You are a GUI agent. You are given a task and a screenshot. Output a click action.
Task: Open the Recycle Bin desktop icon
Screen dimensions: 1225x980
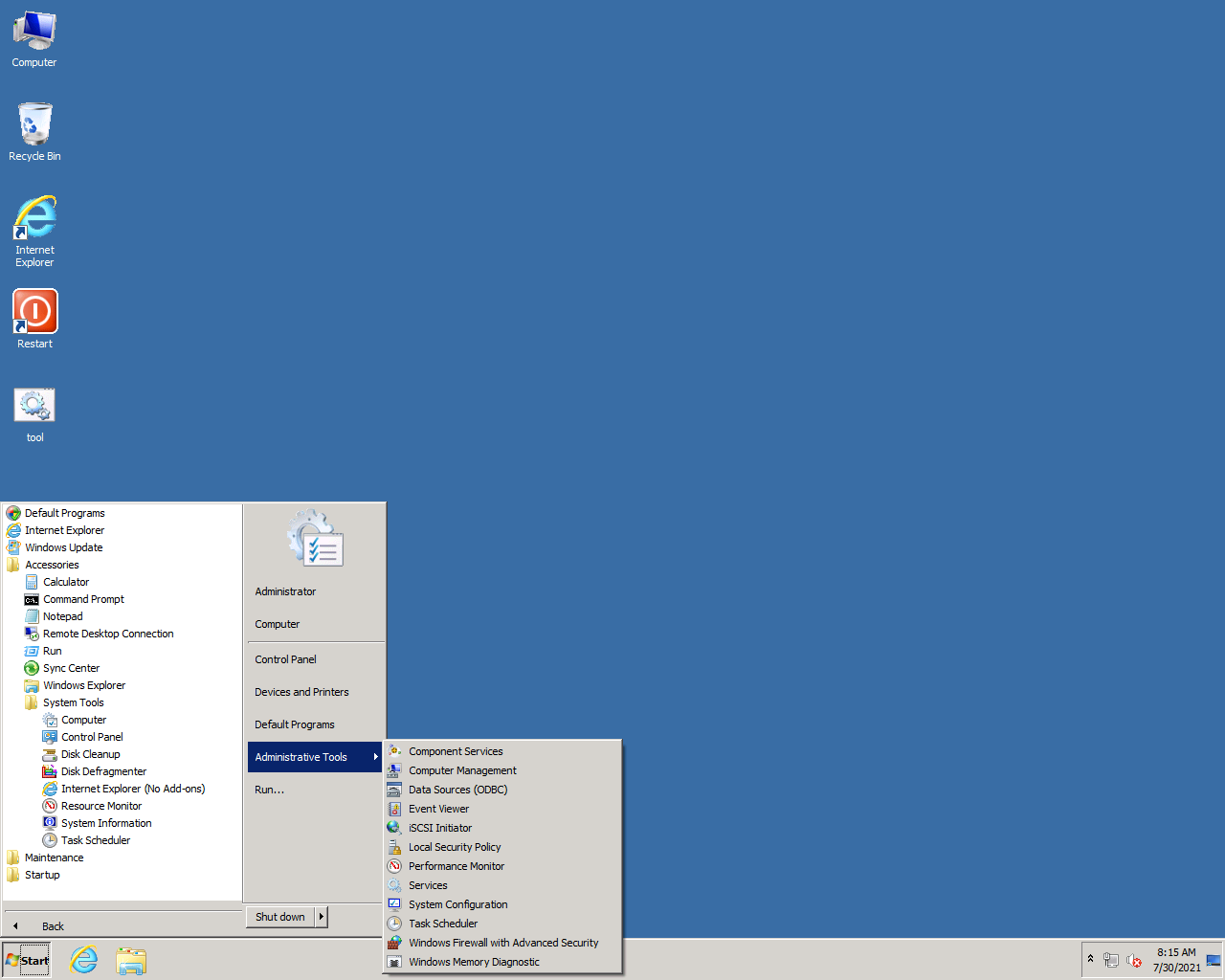pyautogui.click(x=34, y=131)
